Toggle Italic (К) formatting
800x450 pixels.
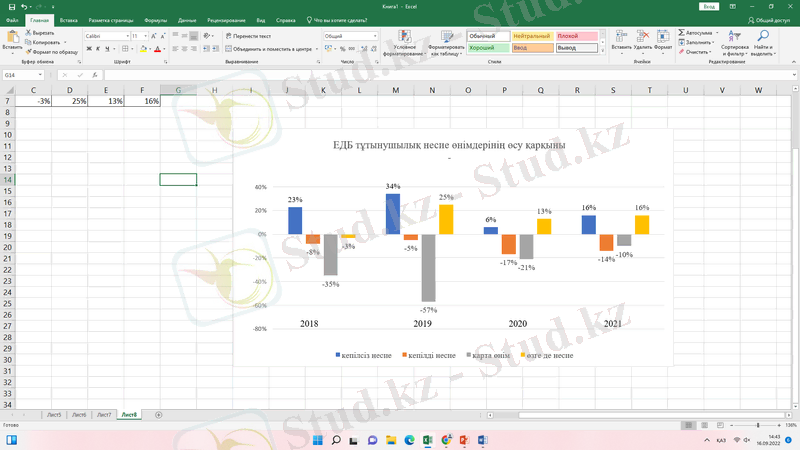click(x=98, y=48)
